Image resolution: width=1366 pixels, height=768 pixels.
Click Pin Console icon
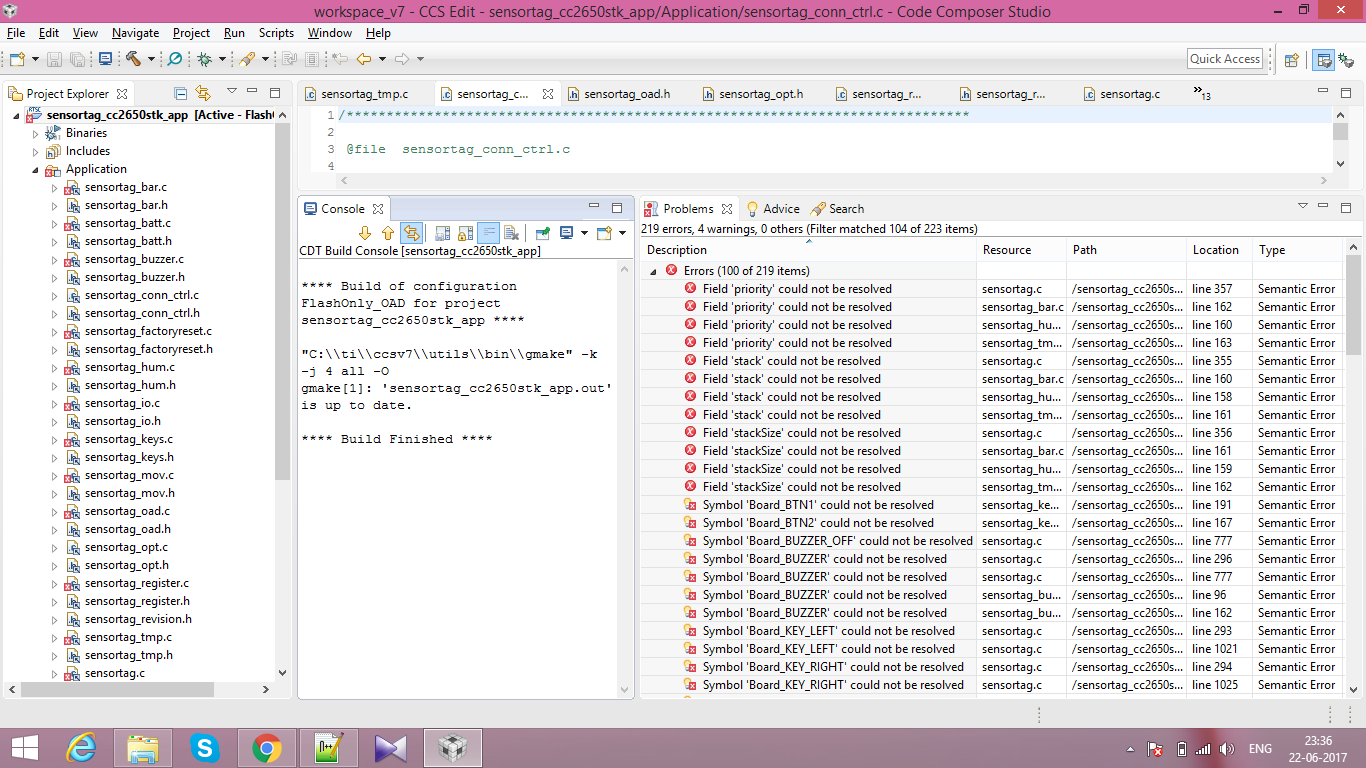(542, 233)
